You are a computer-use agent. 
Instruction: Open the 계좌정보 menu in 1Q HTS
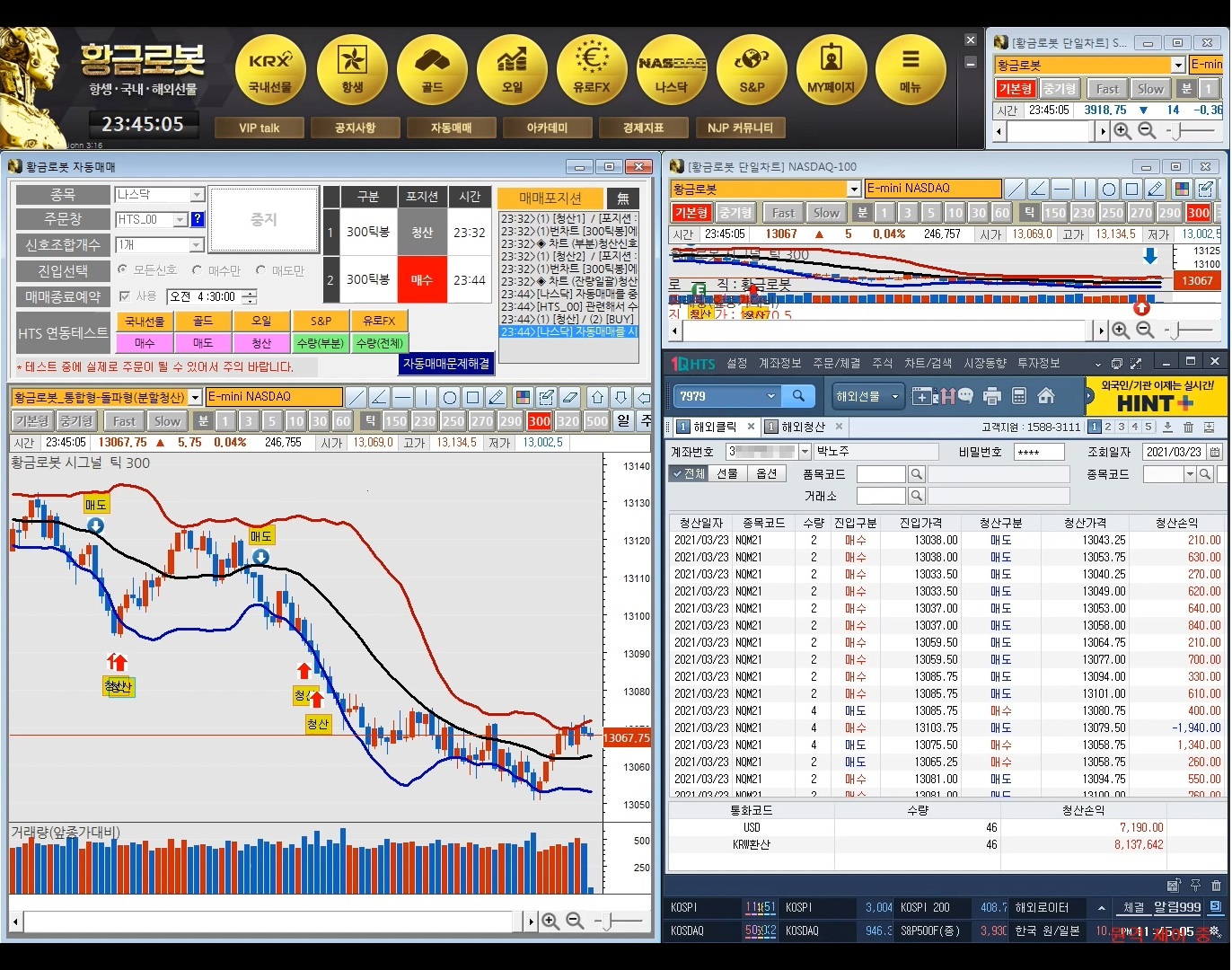click(x=779, y=363)
